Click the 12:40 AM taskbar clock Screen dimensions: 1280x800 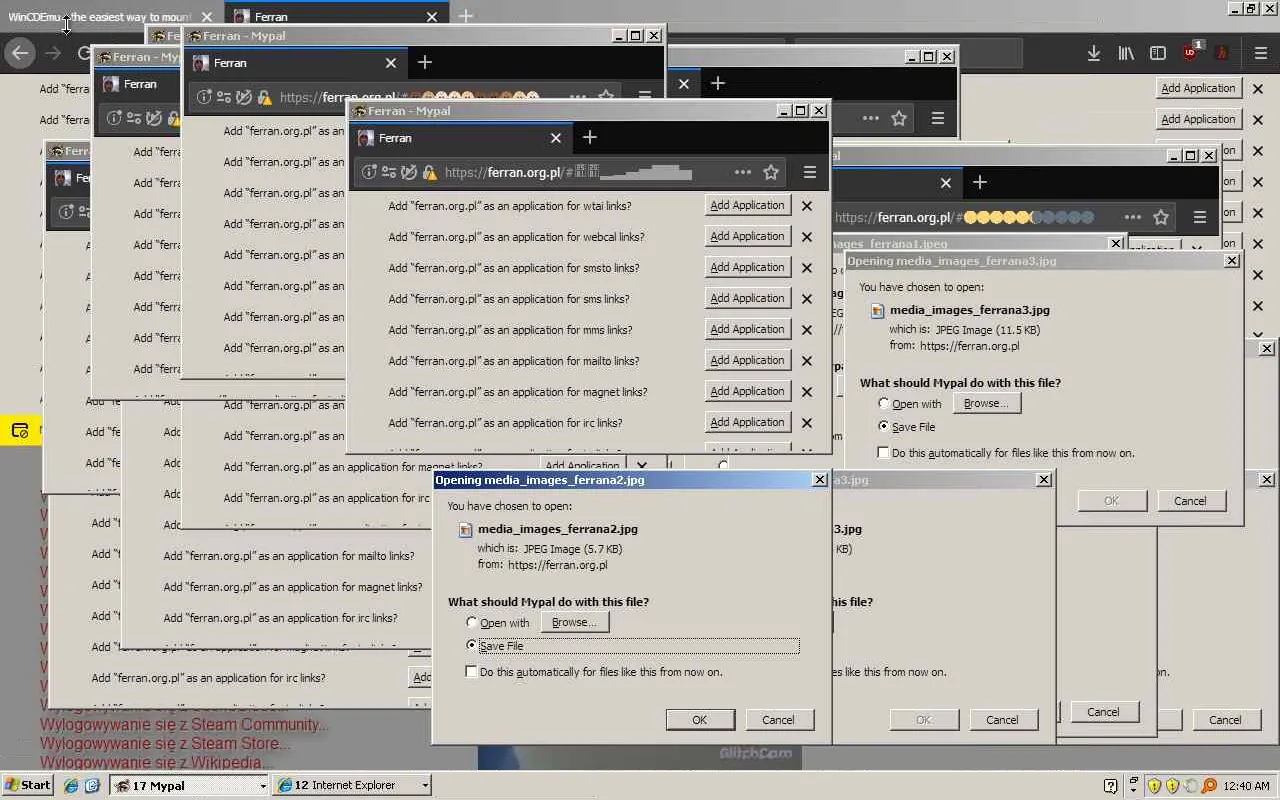tap(1246, 786)
